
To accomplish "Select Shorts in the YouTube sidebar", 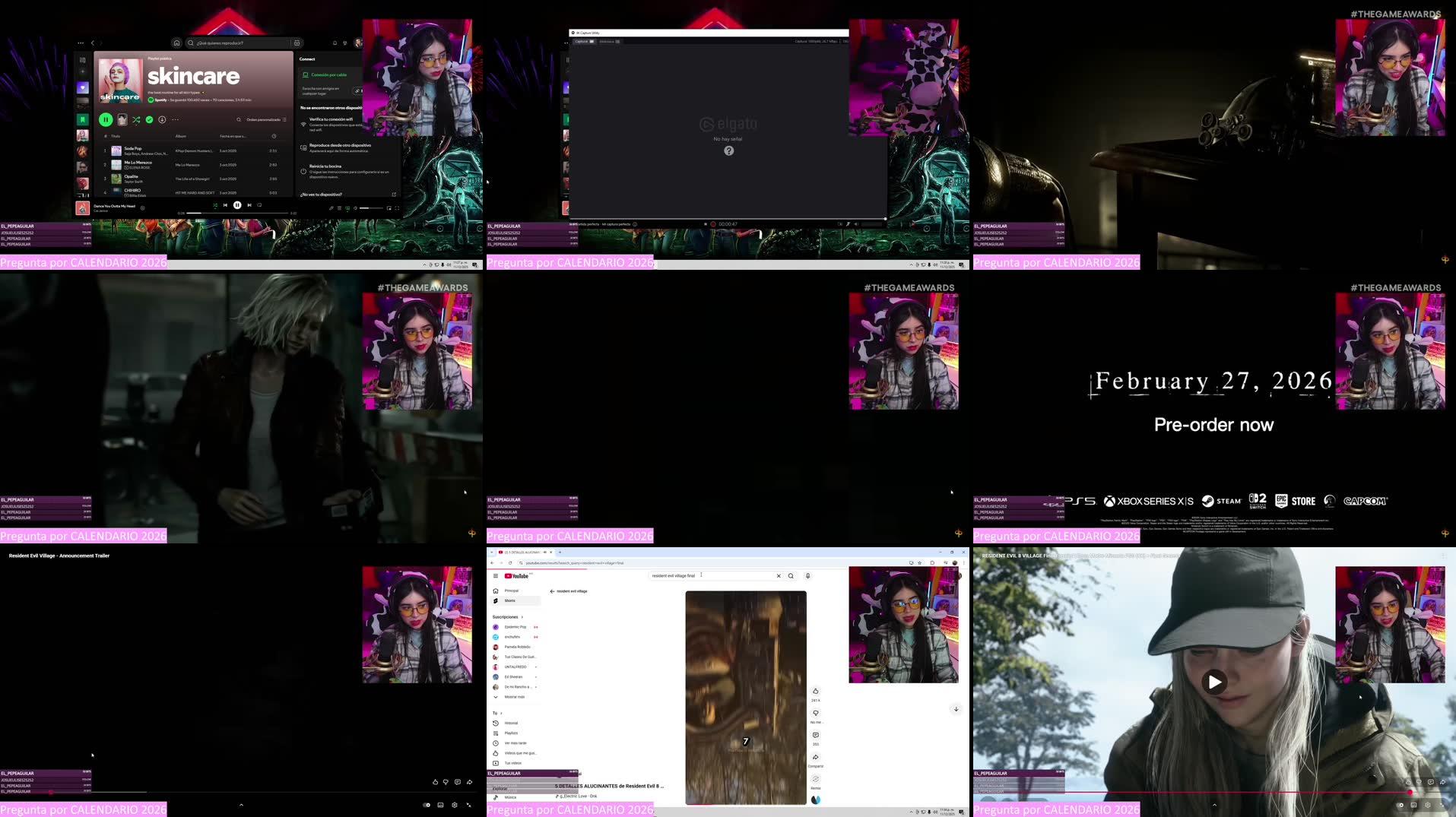I will click(510, 600).
